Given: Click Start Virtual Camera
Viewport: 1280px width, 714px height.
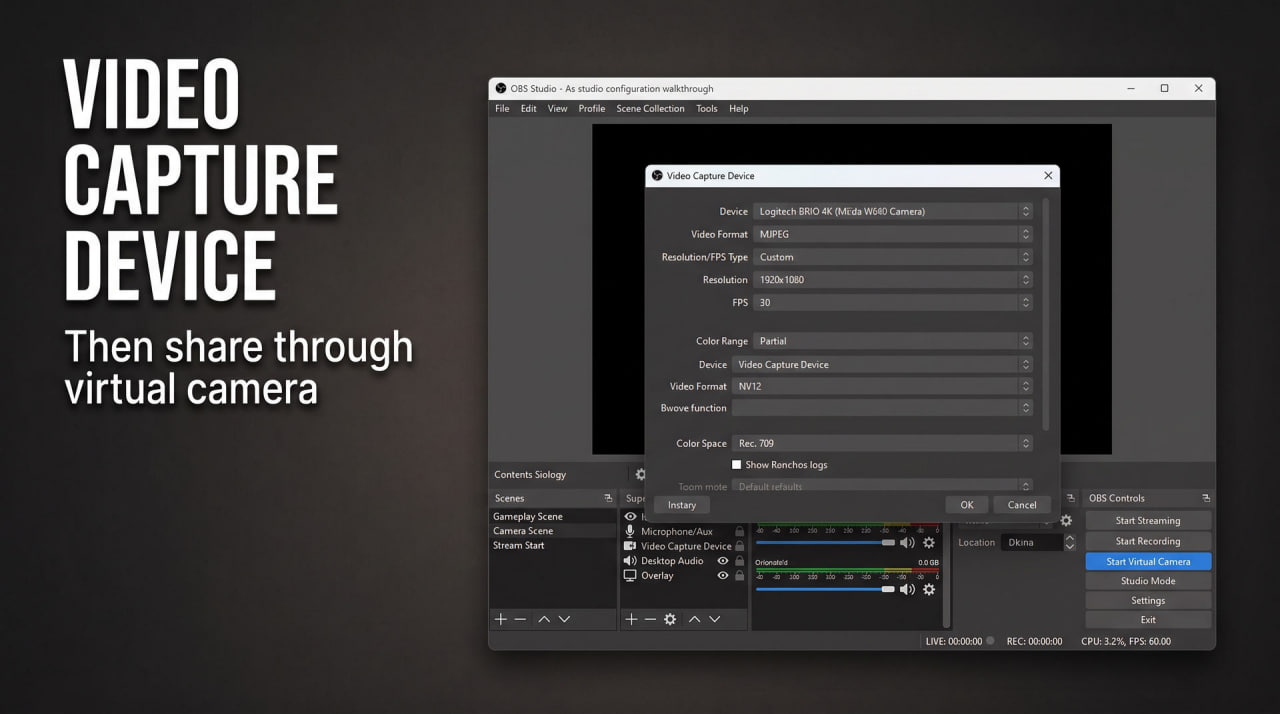Looking at the screenshot, I should (x=1148, y=561).
